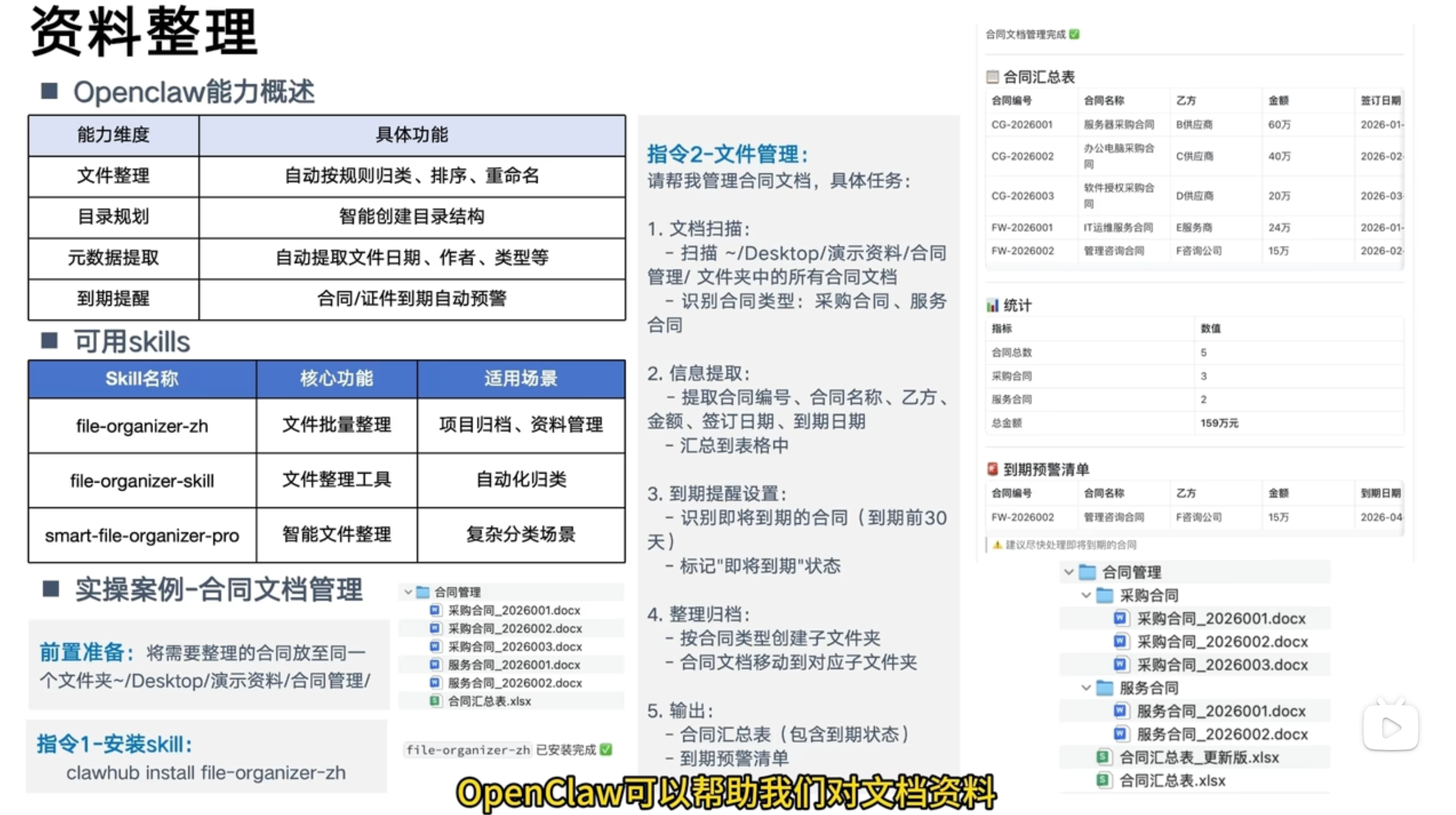The image size is (1456, 815).
Task: Click the 复杂分类场景 cell
Action: point(521,535)
